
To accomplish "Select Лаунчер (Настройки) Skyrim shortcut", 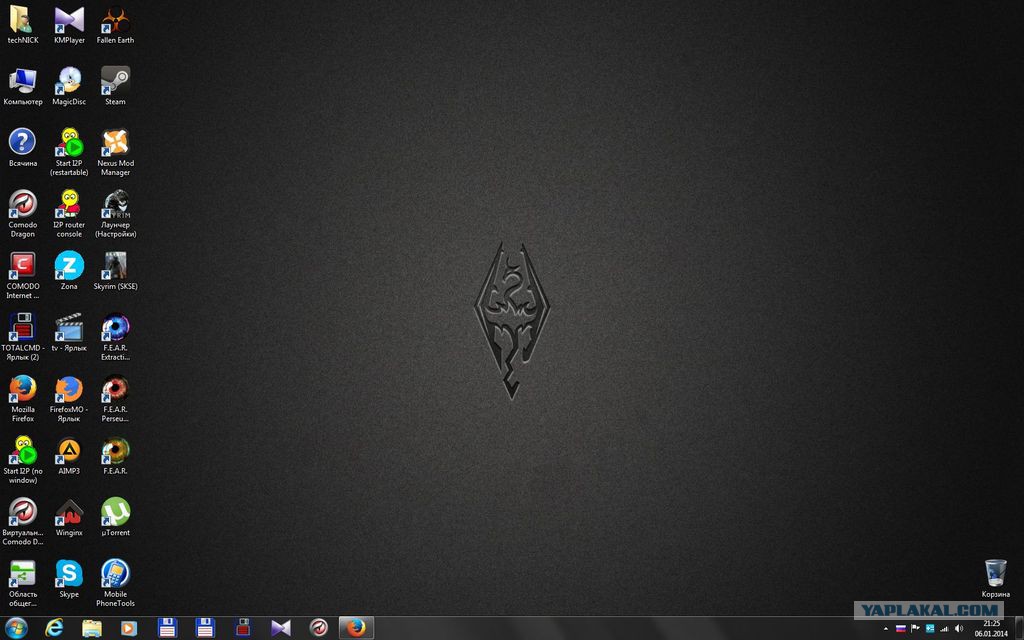I will pos(116,213).
